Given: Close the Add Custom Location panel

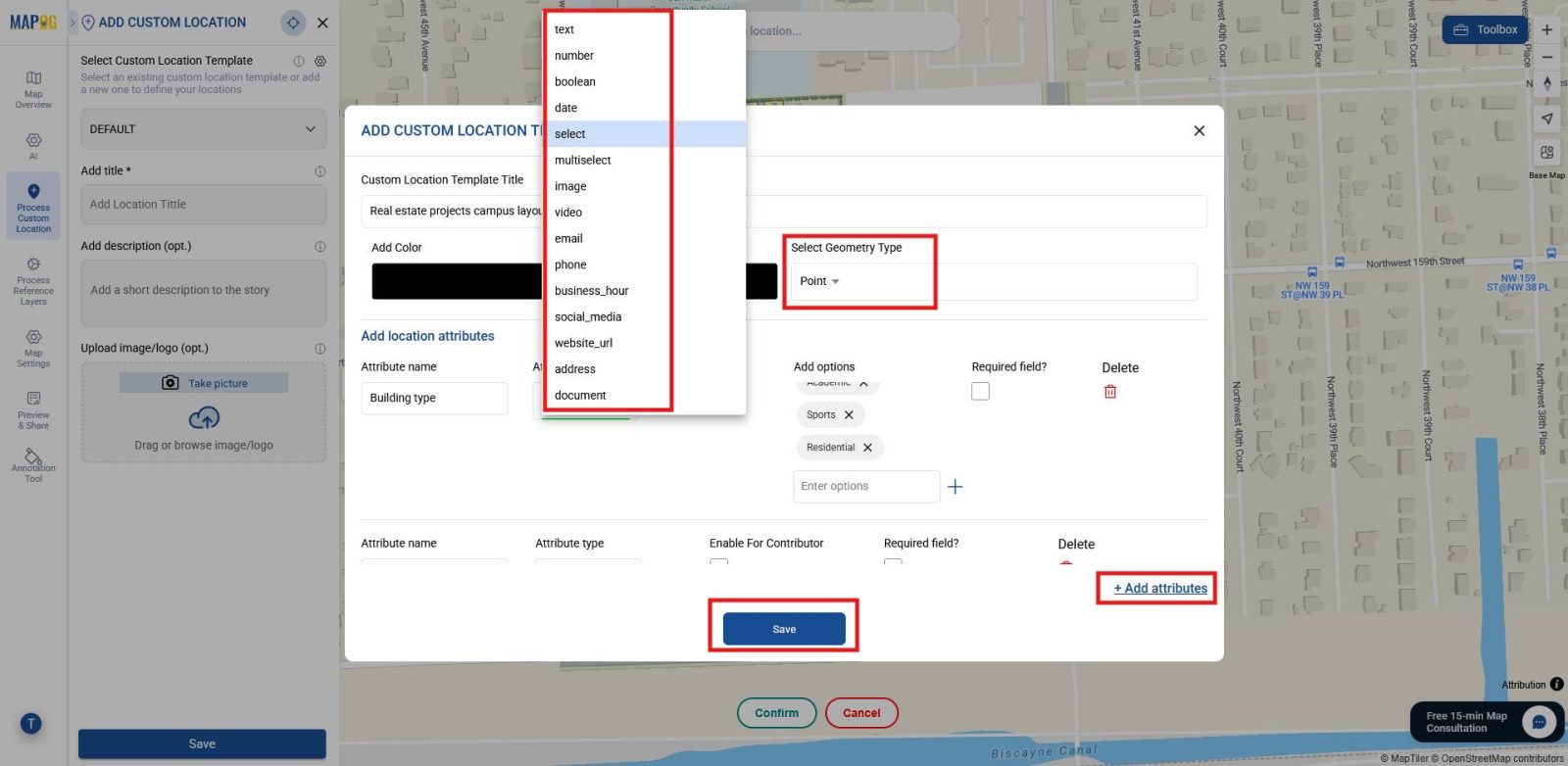Looking at the screenshot, I should click(x=322, y=23).
